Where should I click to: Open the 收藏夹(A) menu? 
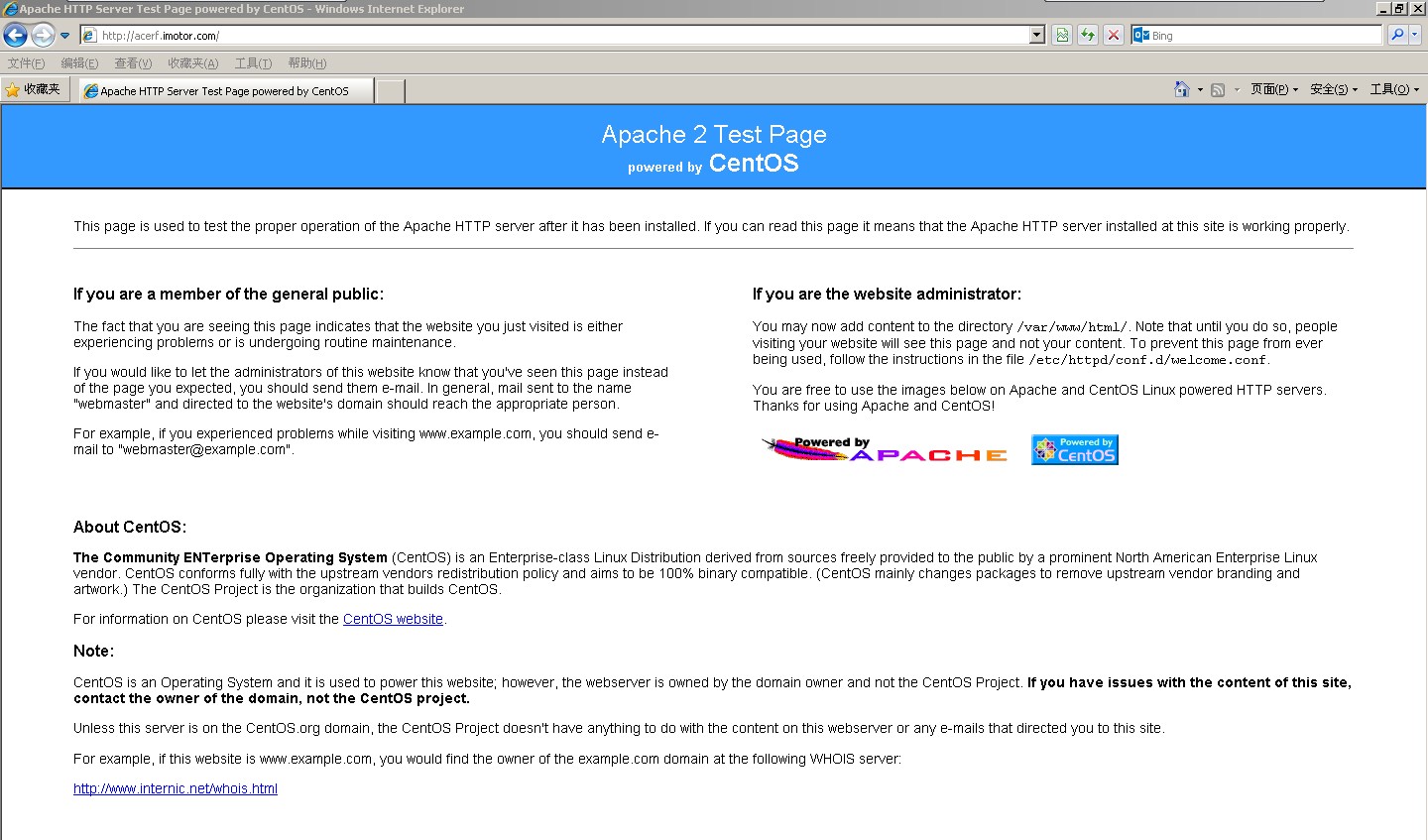tap(192, 63)
